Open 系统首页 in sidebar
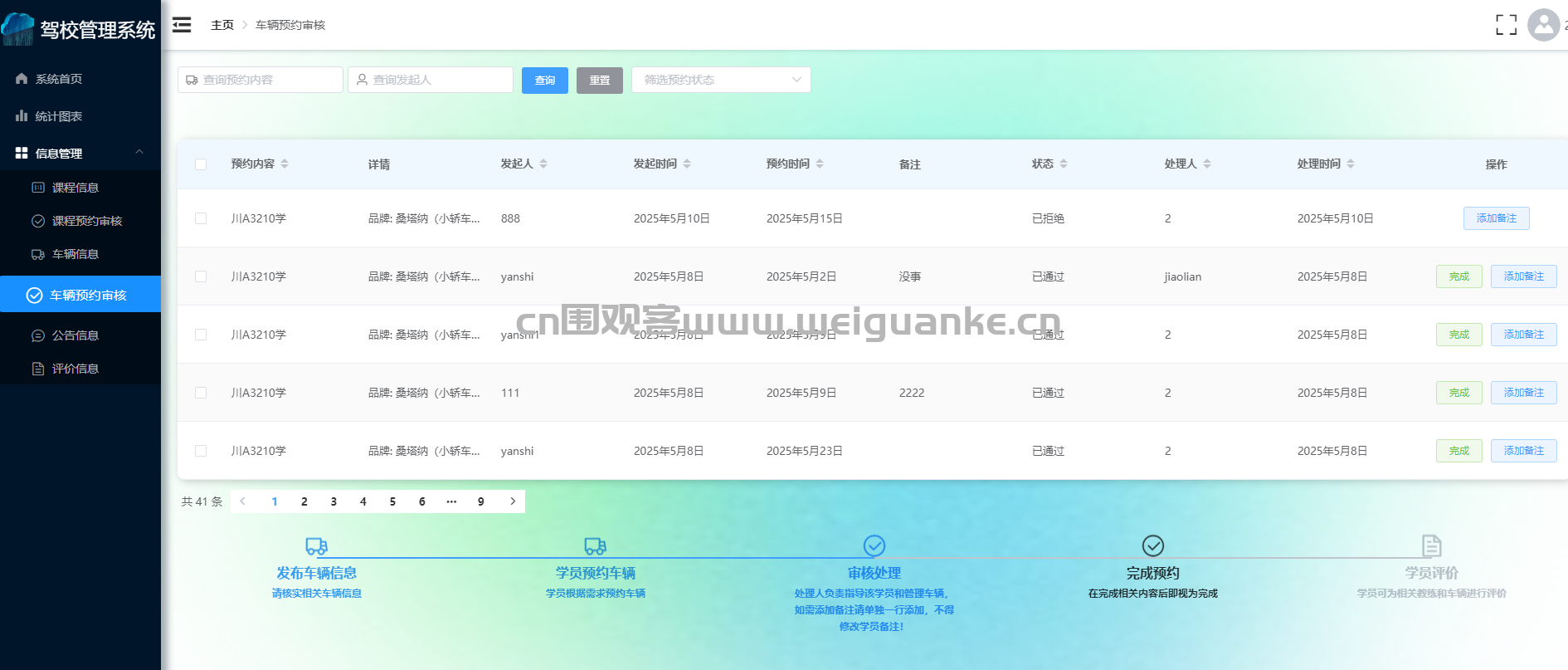The image size is (1568, 670). pyautogui.click(x=80, y=79)
